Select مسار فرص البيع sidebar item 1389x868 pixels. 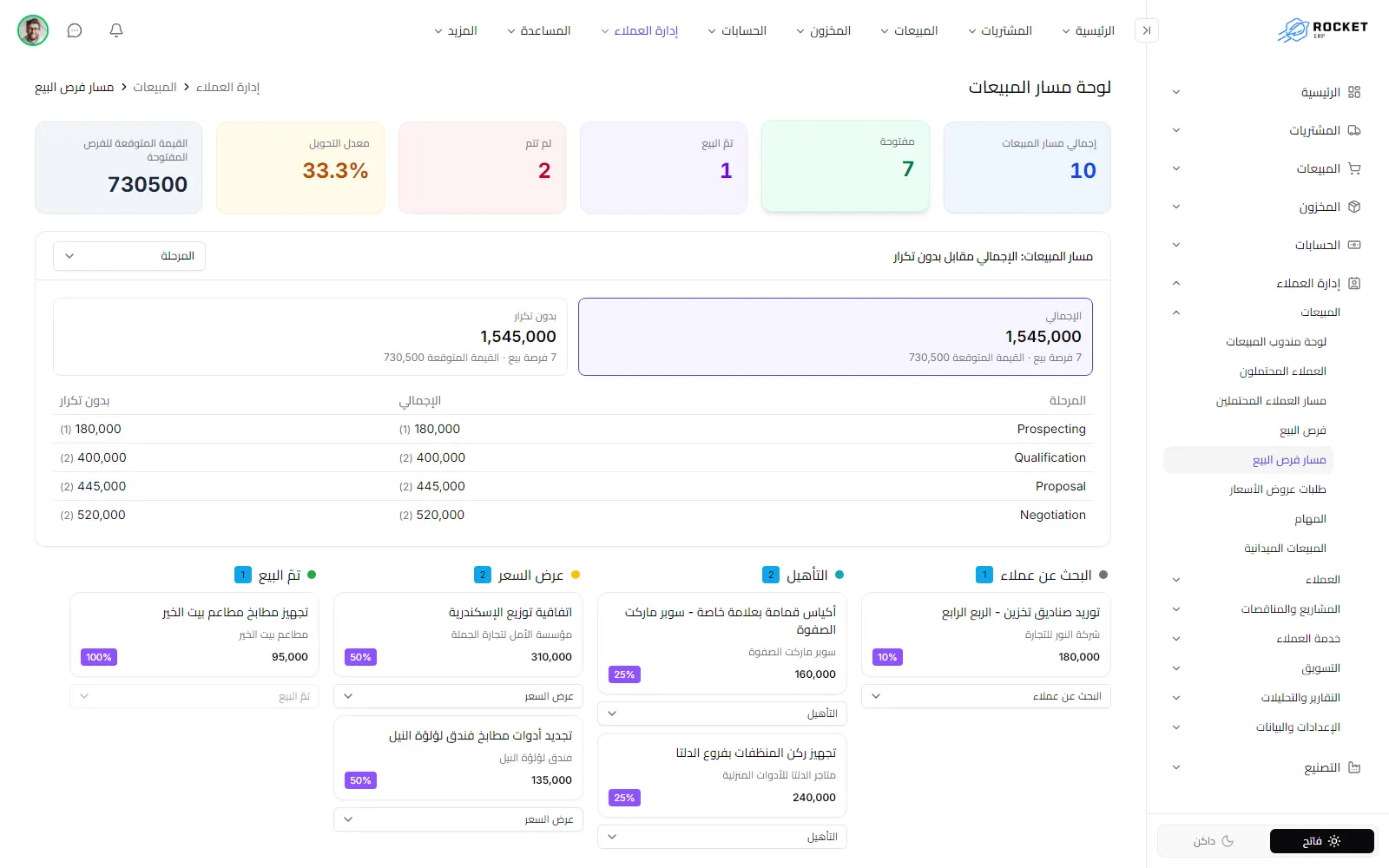point(1248,460)
